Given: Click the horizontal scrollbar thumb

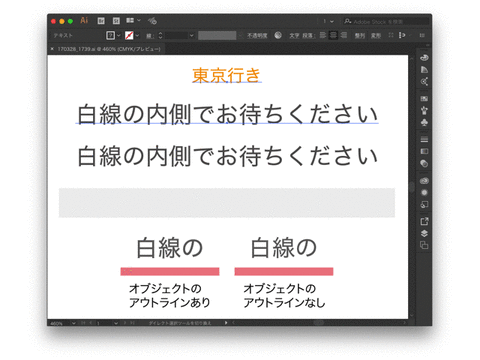Looking at the screenshot, I should 319,323.
